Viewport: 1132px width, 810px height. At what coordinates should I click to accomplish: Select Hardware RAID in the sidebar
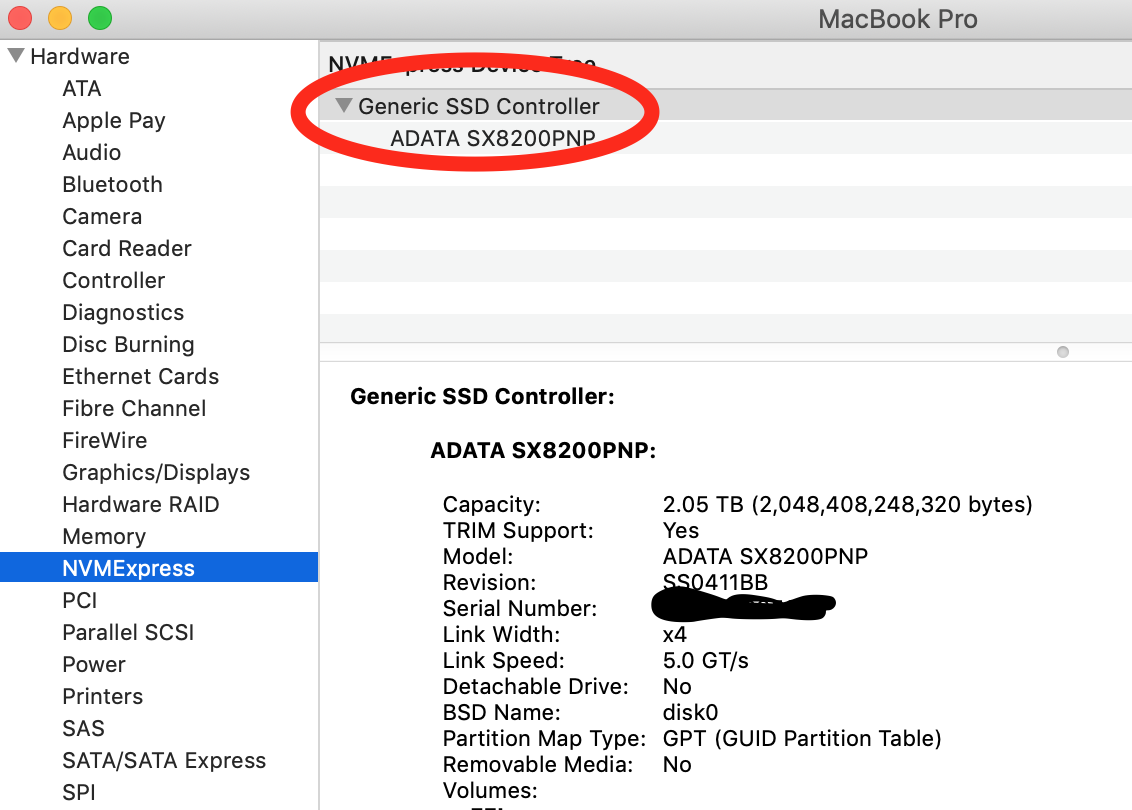(x=141, y=505)
